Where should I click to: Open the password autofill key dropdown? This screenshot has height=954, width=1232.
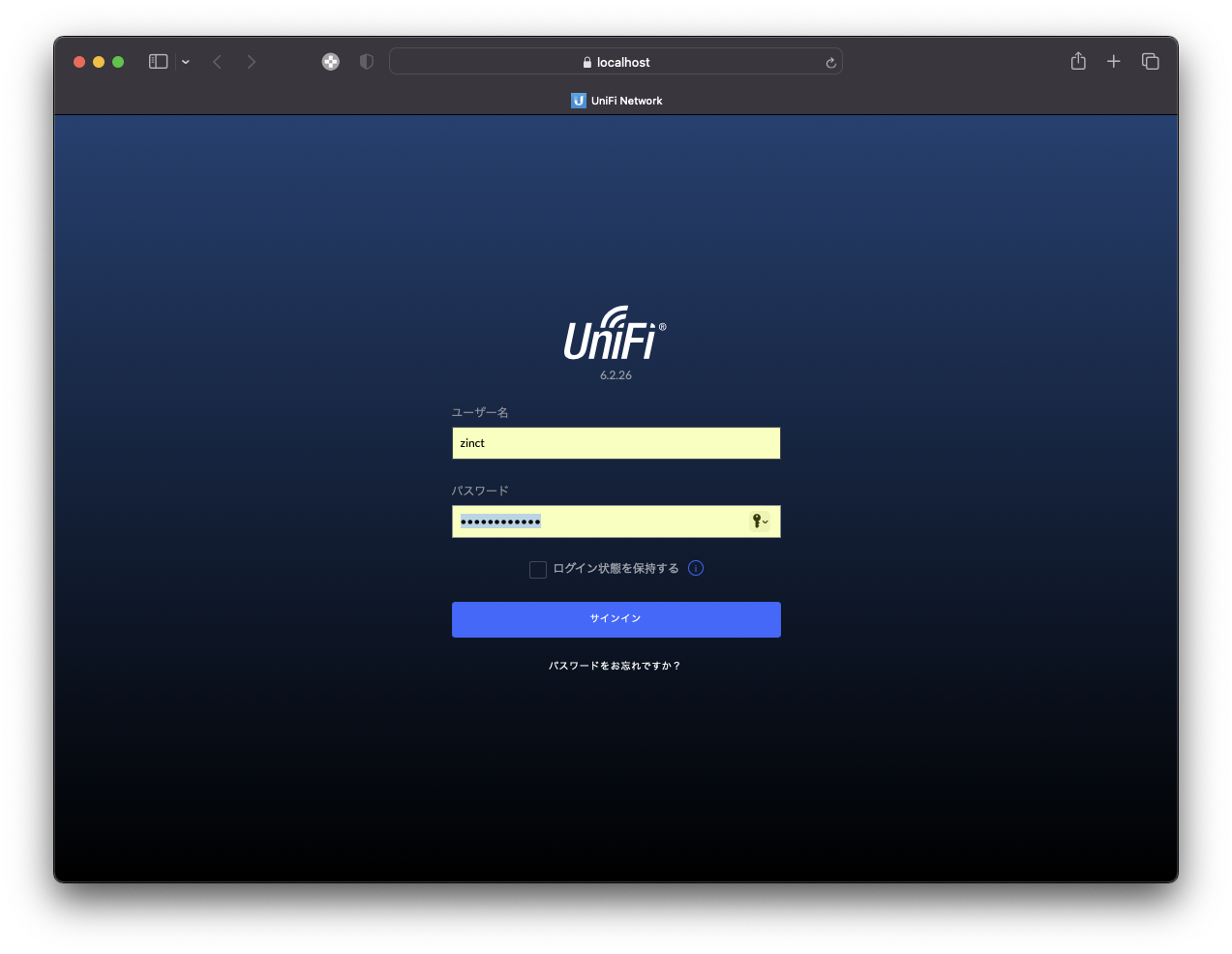pos(761,522)
